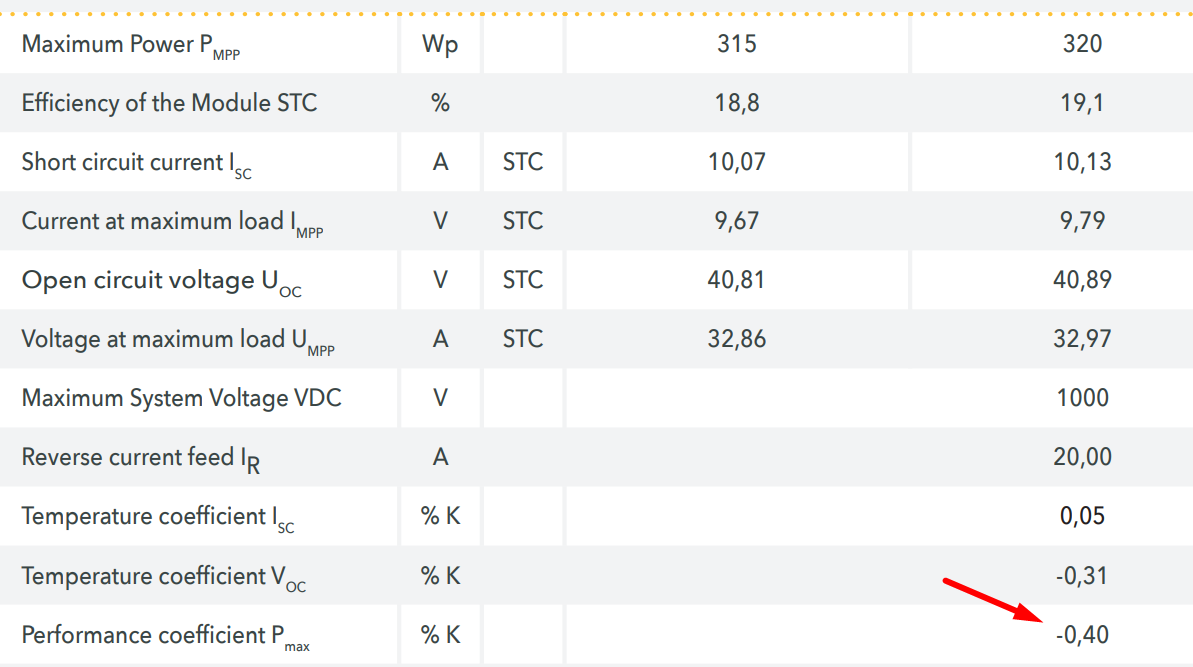Select the 32,97 voltage value
Screen dimensions: 1193x667
(1082, 339)
